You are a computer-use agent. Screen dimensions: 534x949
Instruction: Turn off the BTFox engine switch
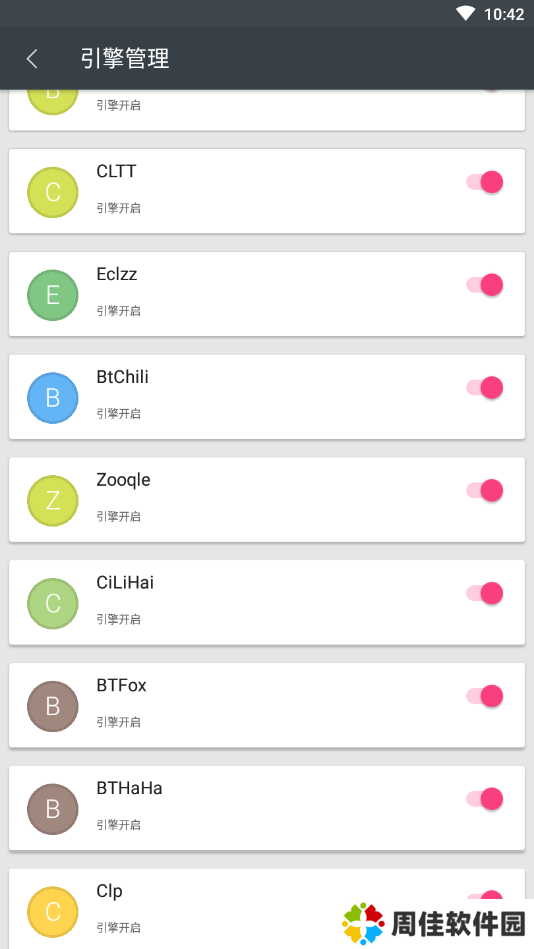(x=485, y=697)
